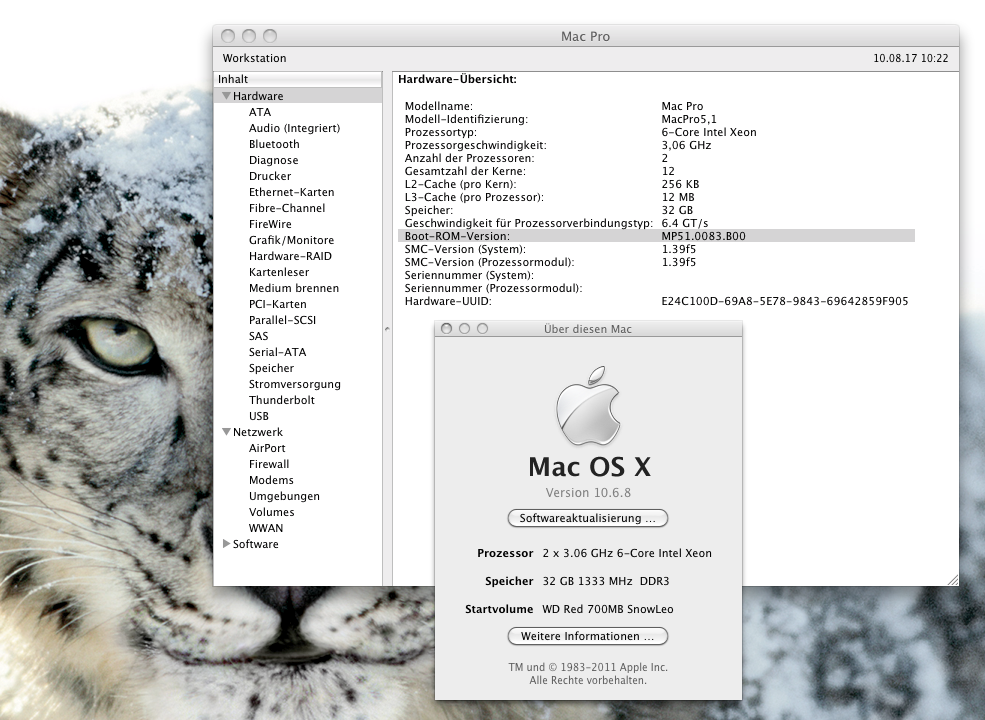Viewport: 985px width, 720px height.
Task: Expand the Software section triangle
Action: pos(226,544)
